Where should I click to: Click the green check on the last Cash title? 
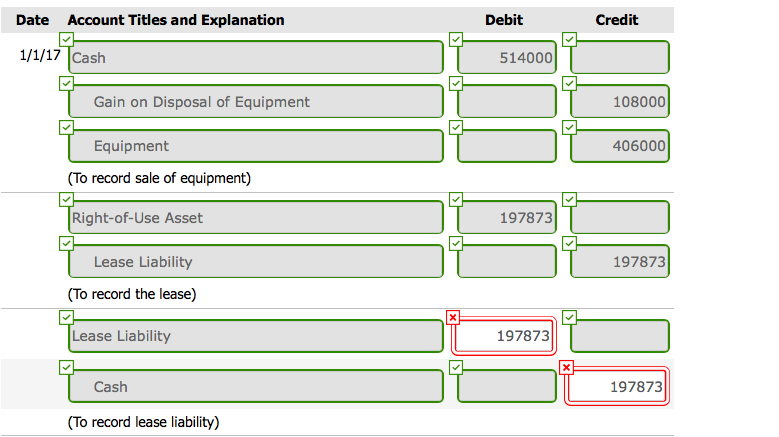(x=66, y=367)
